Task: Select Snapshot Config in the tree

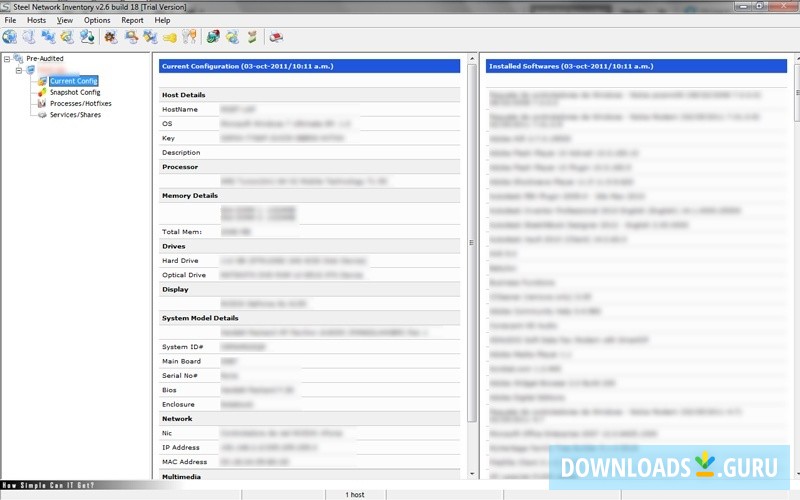Action: (75, 92)
